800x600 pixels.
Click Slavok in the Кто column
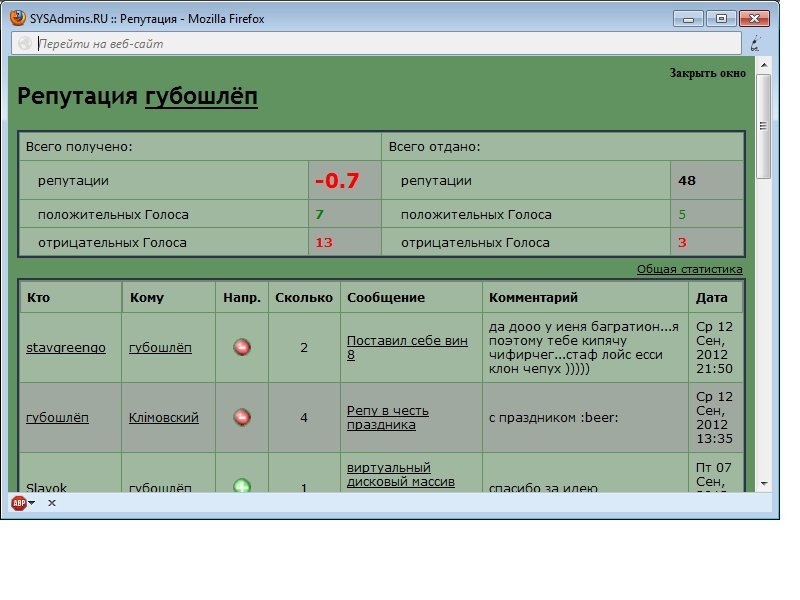(x=46, y=487)
